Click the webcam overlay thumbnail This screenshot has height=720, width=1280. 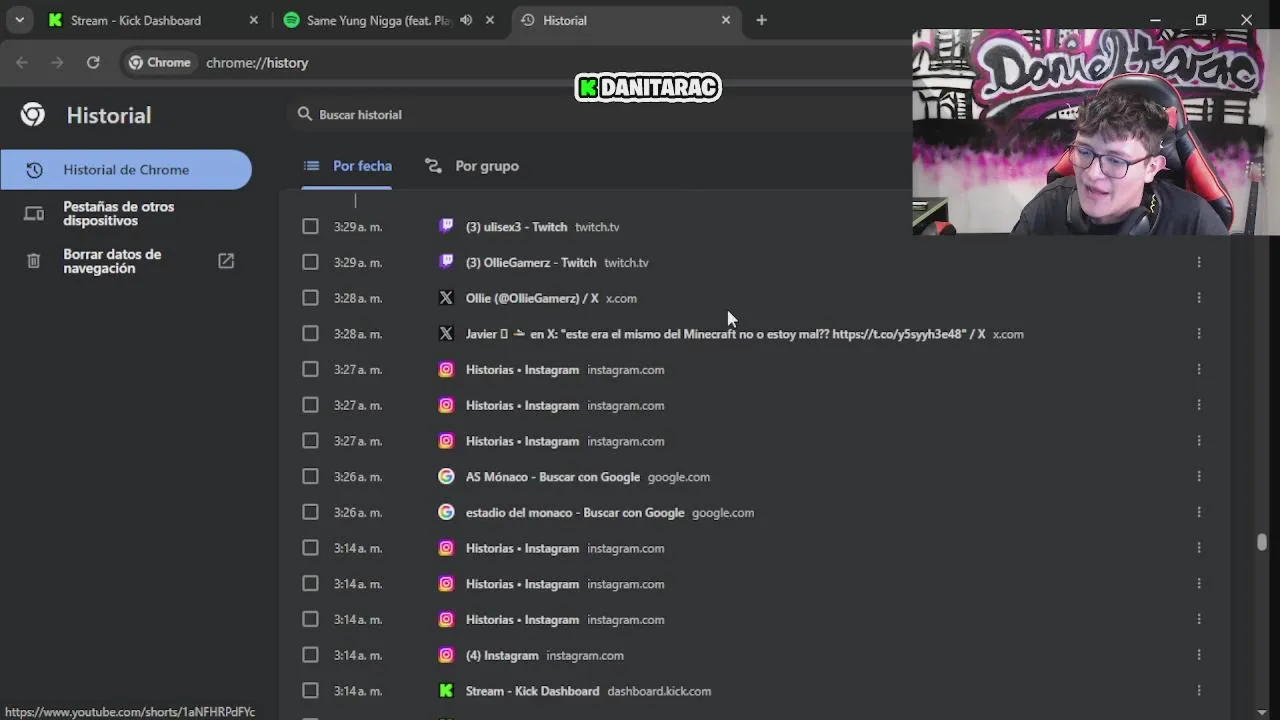pos(1096,131)
